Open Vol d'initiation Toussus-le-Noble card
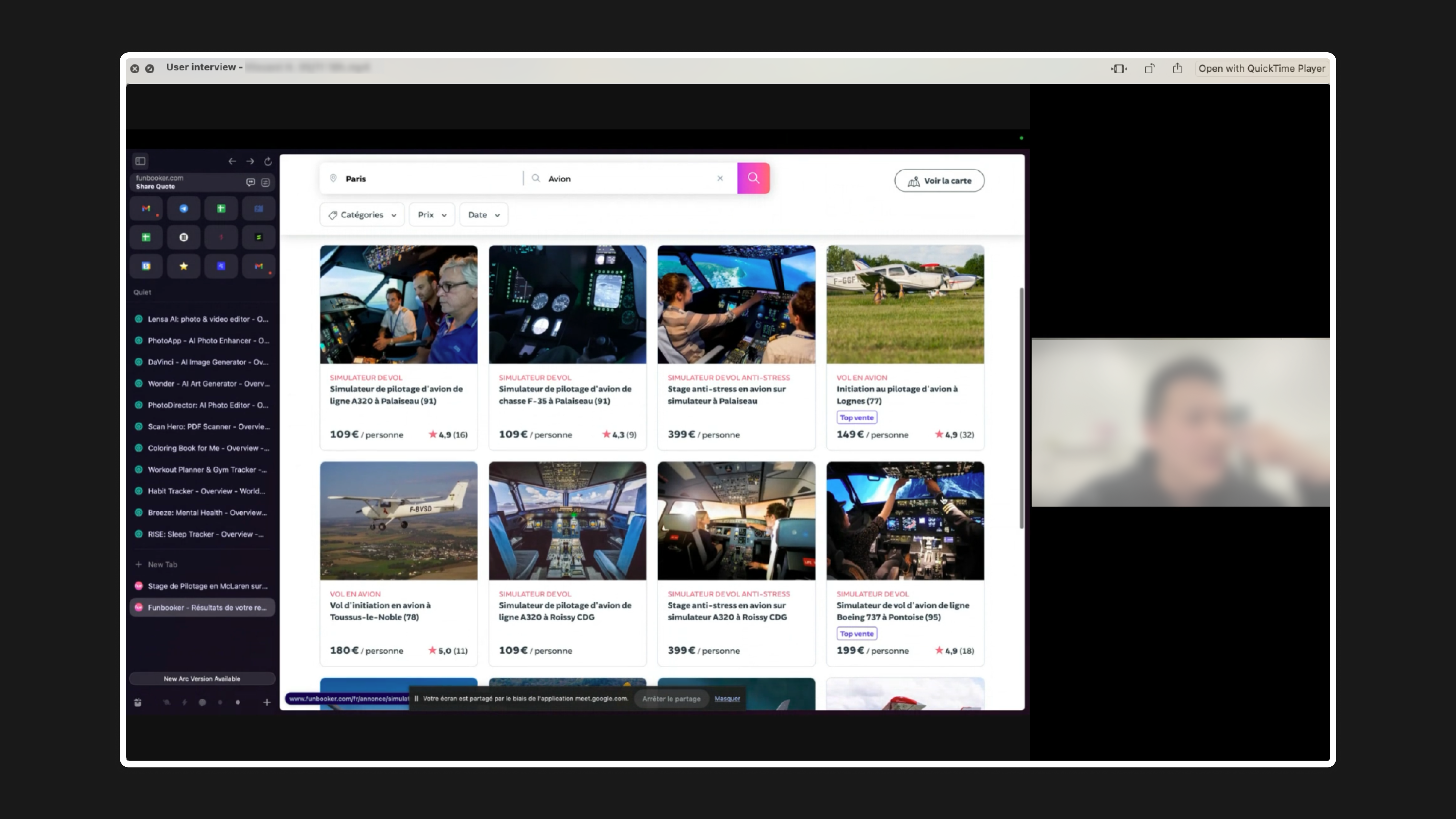The height and width of the screenshot is (819, 1456). (398, 564)
